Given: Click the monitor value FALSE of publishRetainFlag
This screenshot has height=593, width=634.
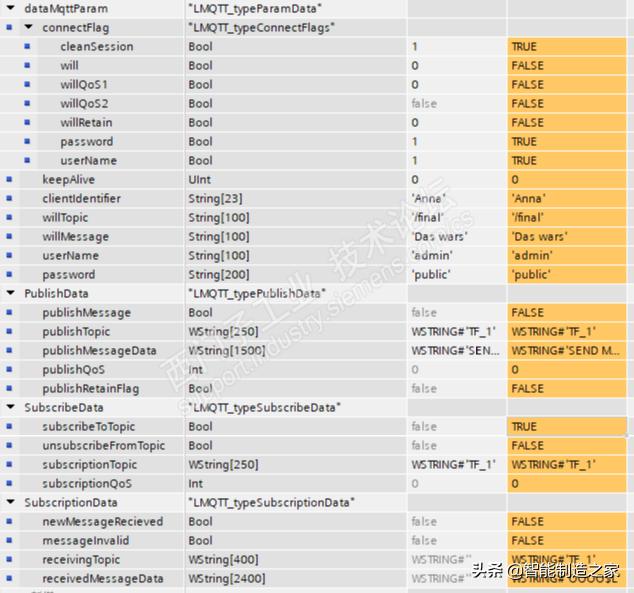Looking at the screenshot, I should [567, 388].
